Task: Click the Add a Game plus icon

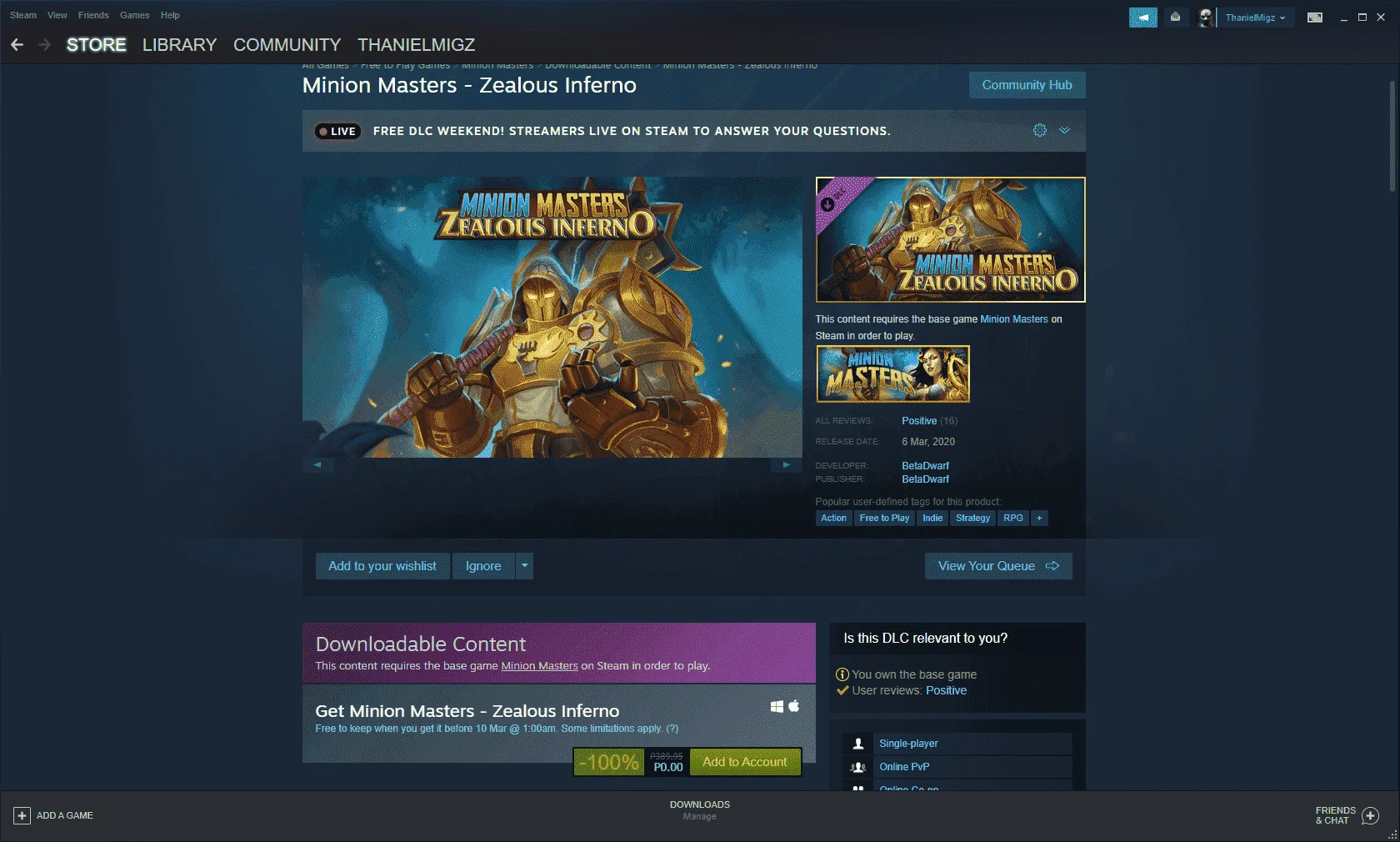Action: [22, 815]
